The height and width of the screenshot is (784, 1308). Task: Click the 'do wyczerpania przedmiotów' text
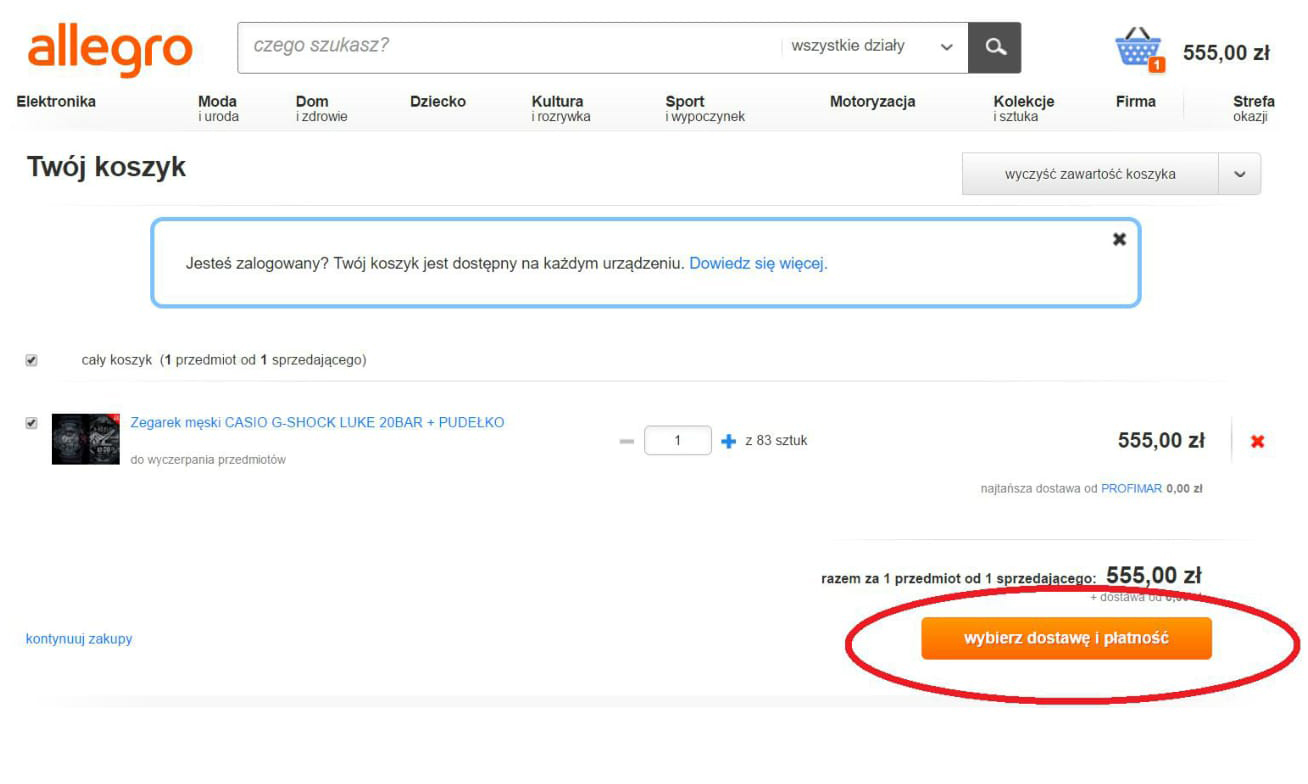click(x=208, y=460)
